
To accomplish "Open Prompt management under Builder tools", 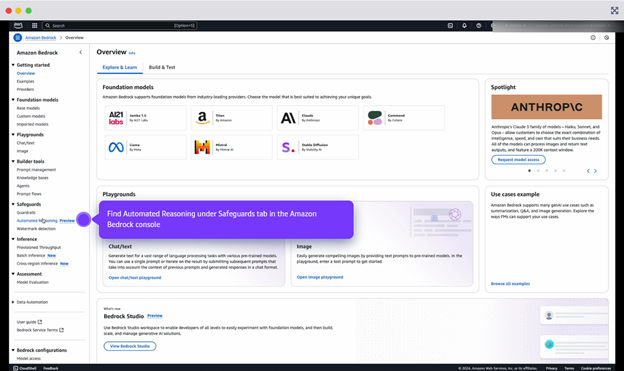I will click(x=36, y=170).
